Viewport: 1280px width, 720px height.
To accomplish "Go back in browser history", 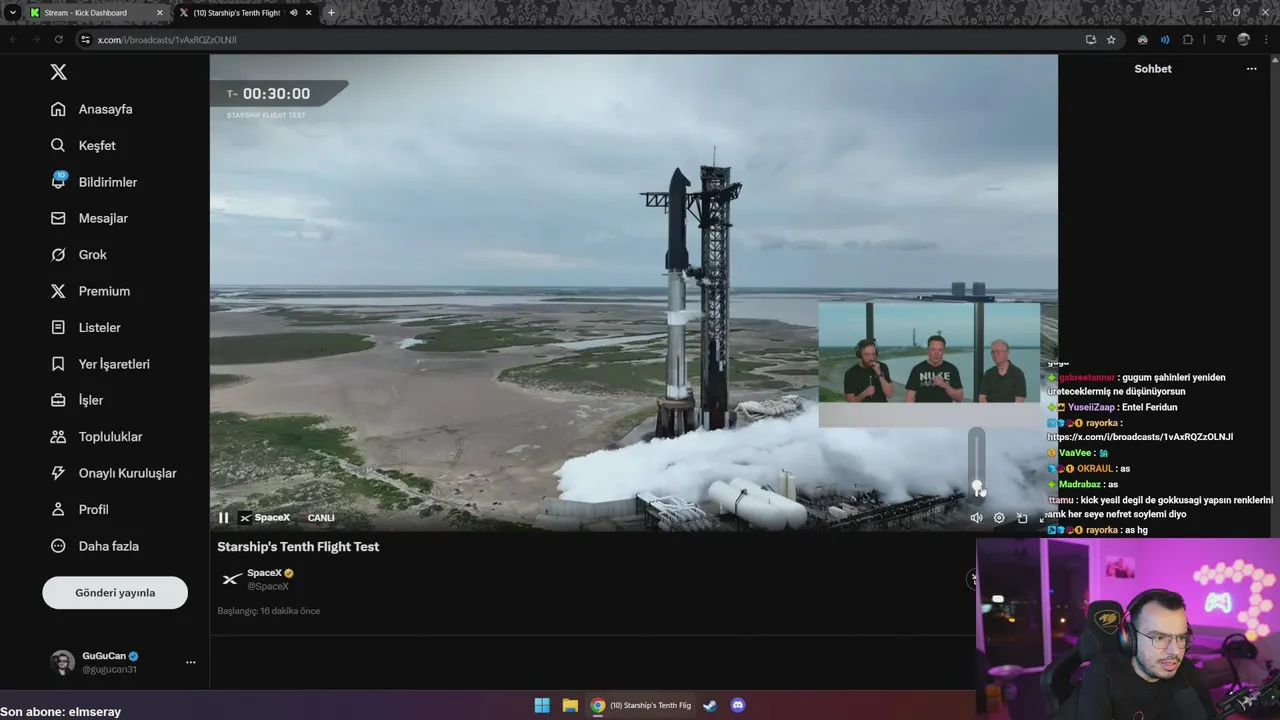I will [x=13, y=39].
